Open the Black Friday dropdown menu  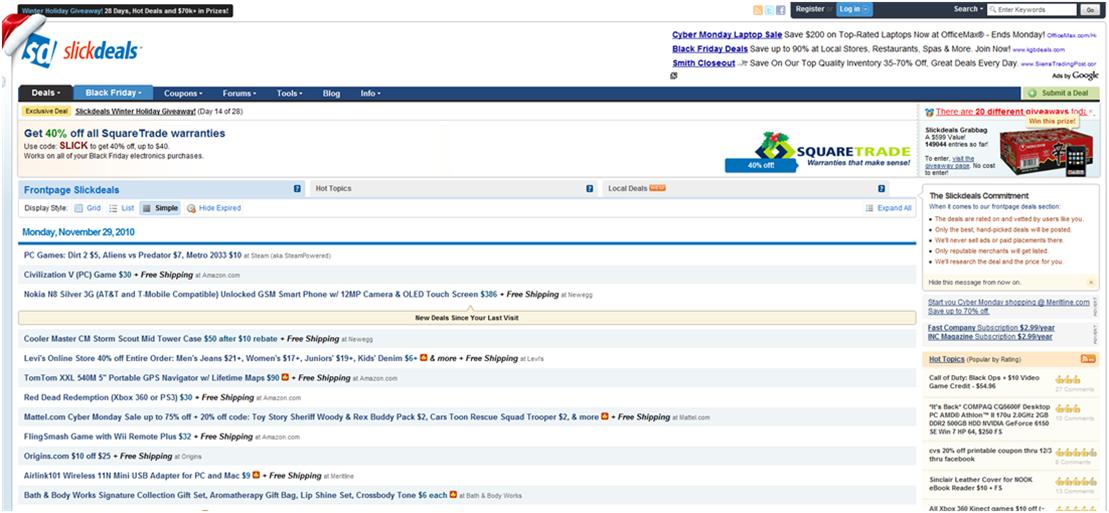coord(113,93)
